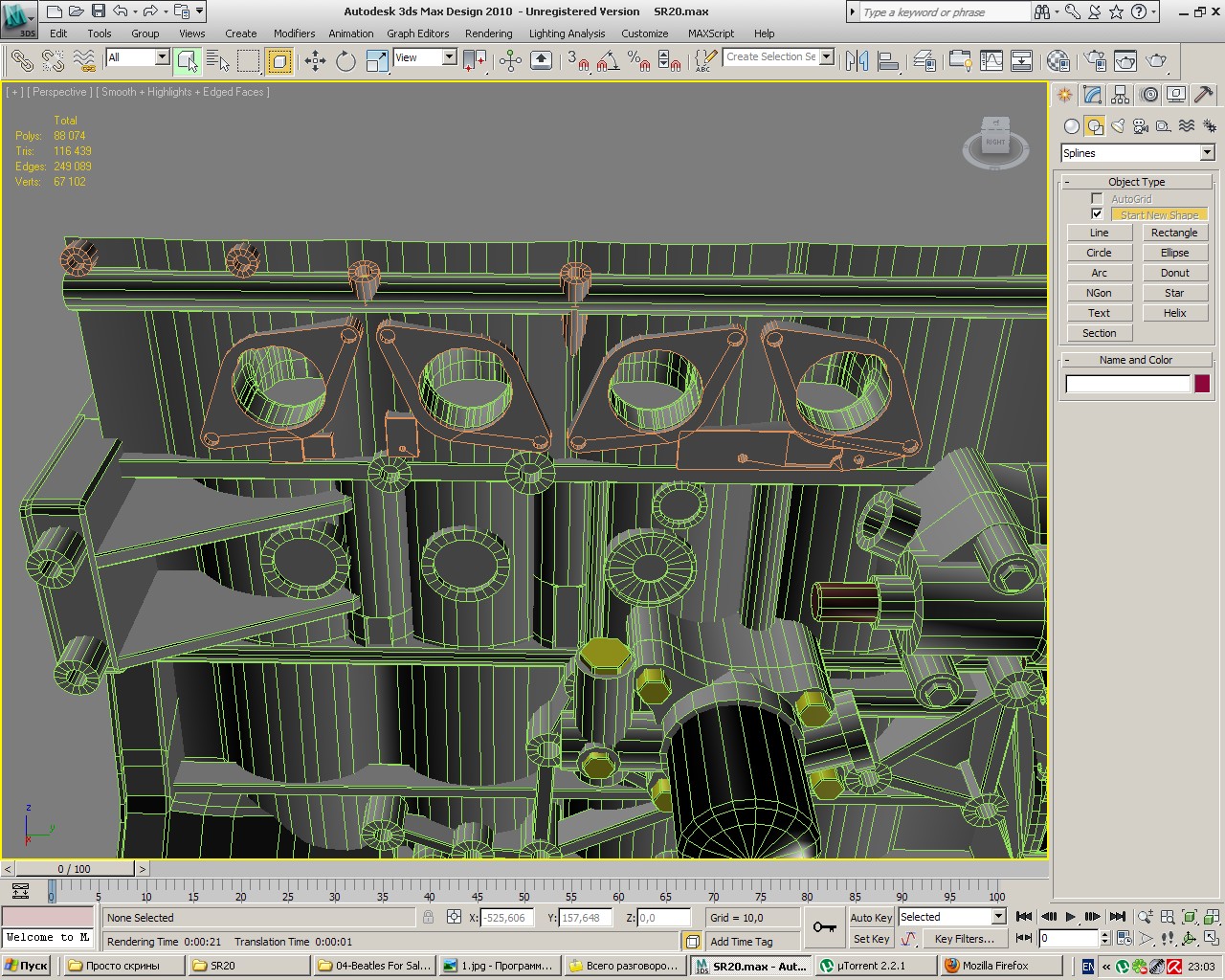Click the Mirror tool icon
Screen dimensions: 1225x980
857,61
